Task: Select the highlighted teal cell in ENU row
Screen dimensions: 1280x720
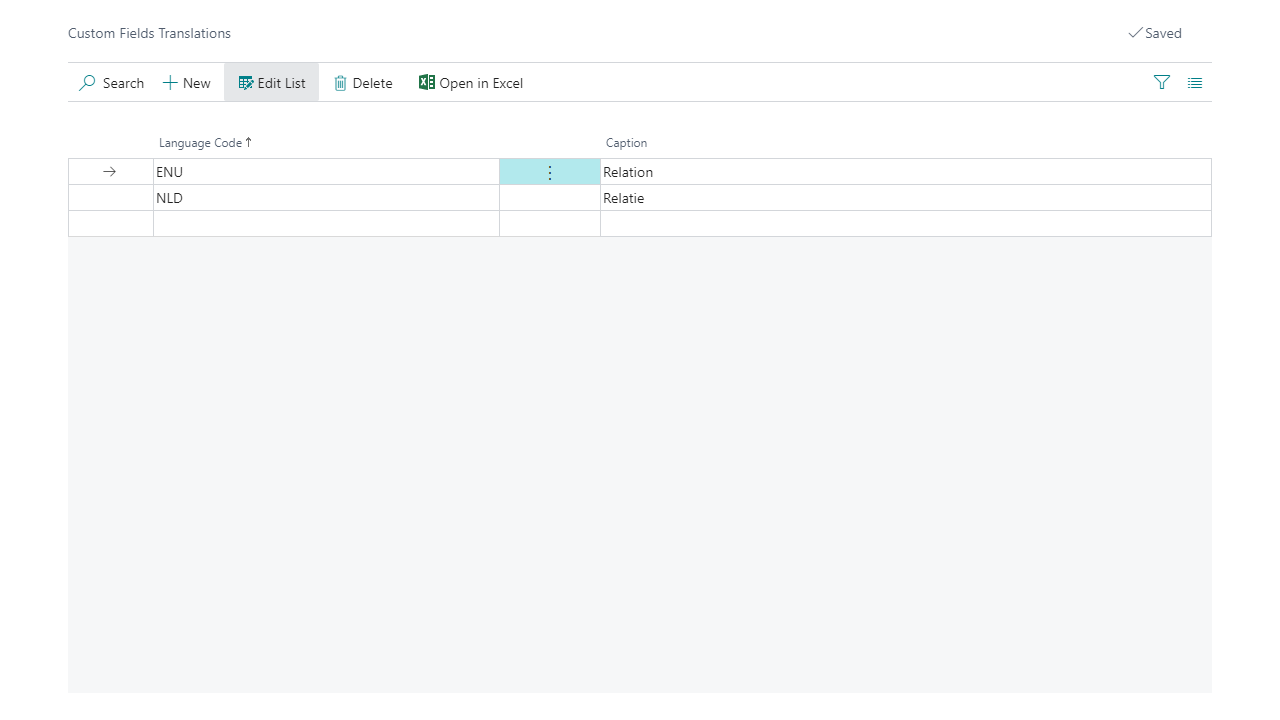Action: point(549,172)
